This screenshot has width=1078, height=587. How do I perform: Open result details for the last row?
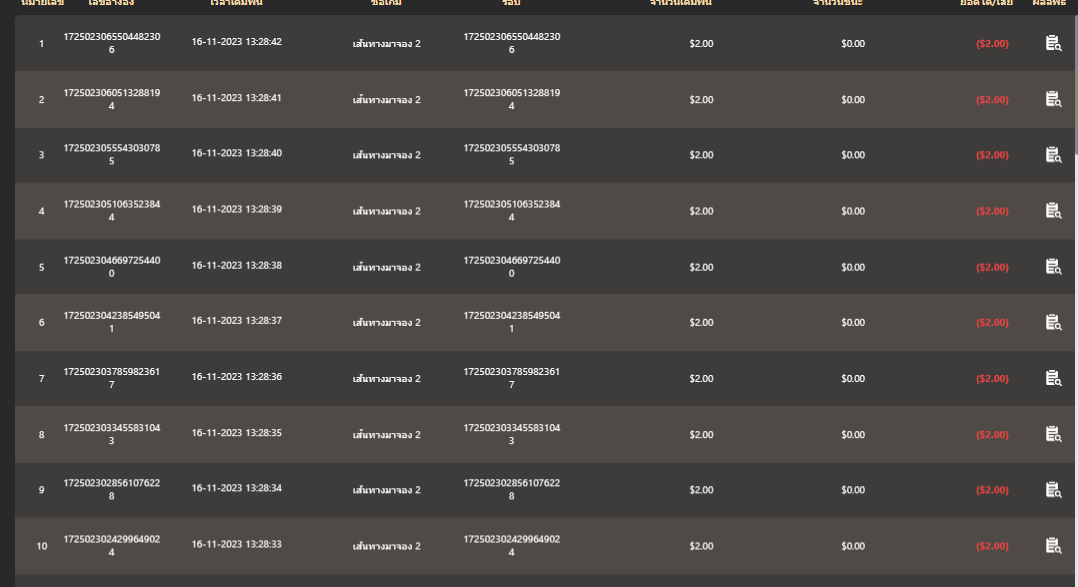[1052, 546]
